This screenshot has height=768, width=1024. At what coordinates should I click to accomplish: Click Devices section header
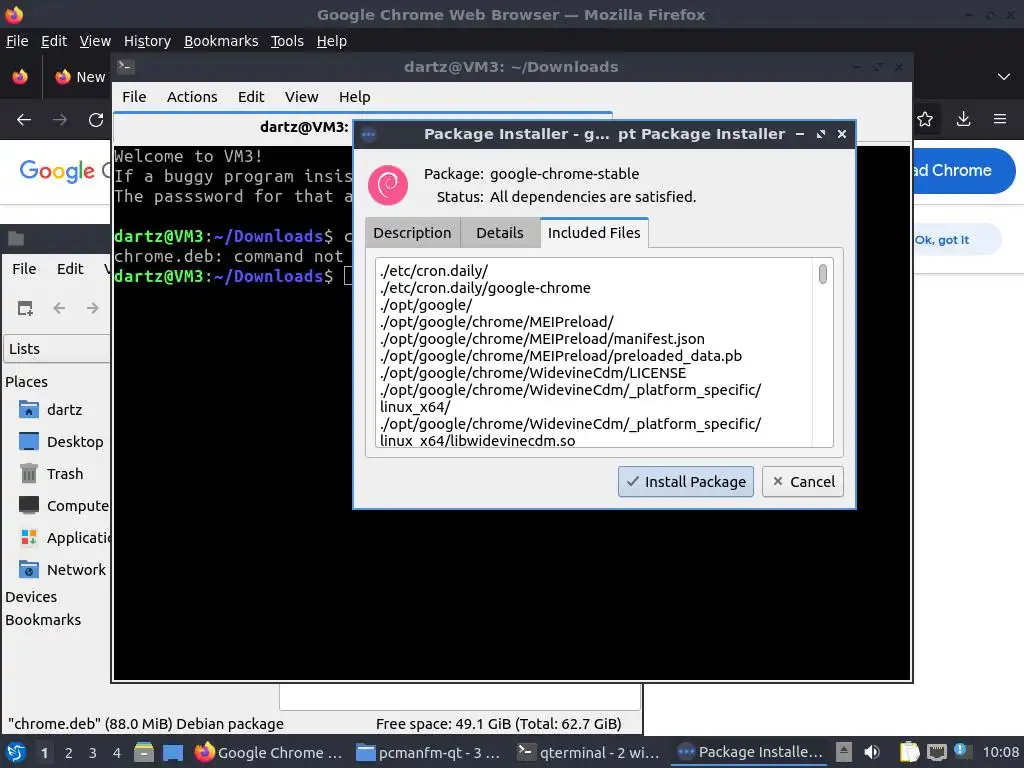(31, 597)
